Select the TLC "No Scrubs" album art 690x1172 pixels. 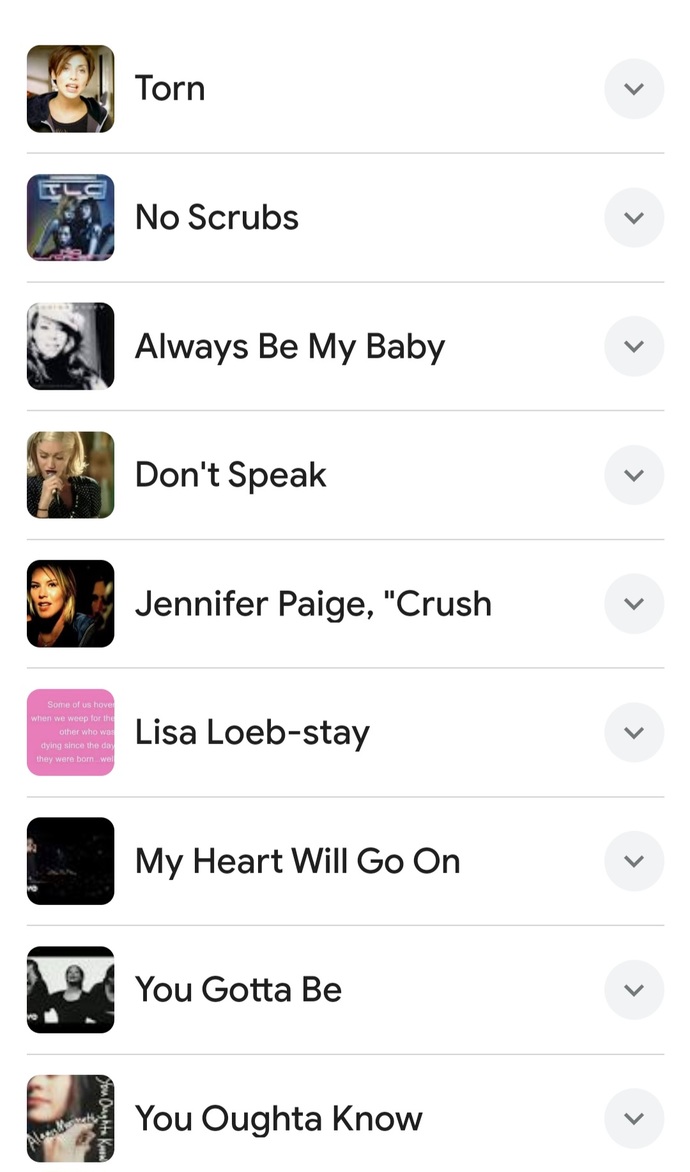pyautogui.click(x=70, y=217)
